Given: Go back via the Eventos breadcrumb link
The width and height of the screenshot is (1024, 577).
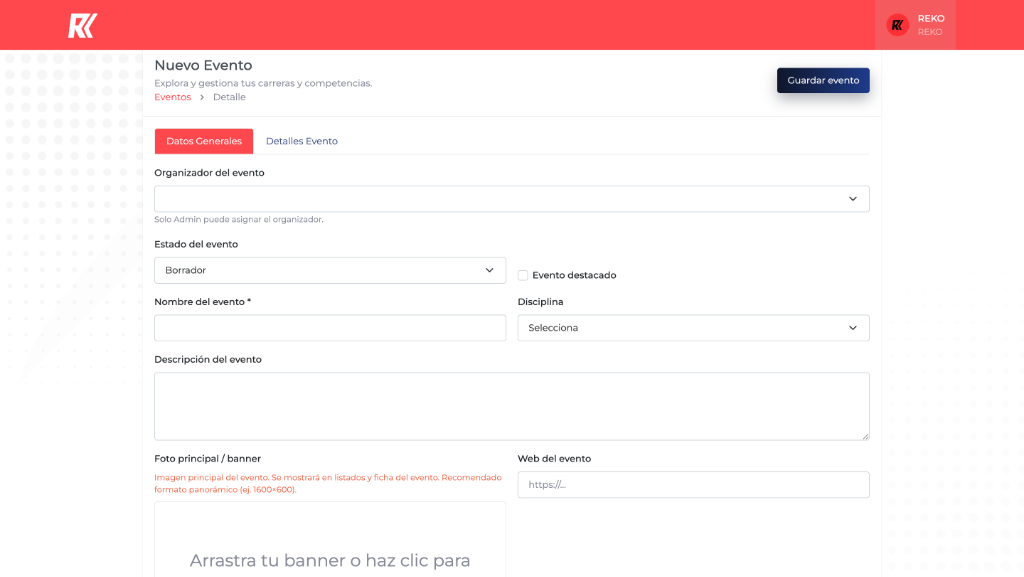Looking at the screenshot, I should [x=172, y=97].
